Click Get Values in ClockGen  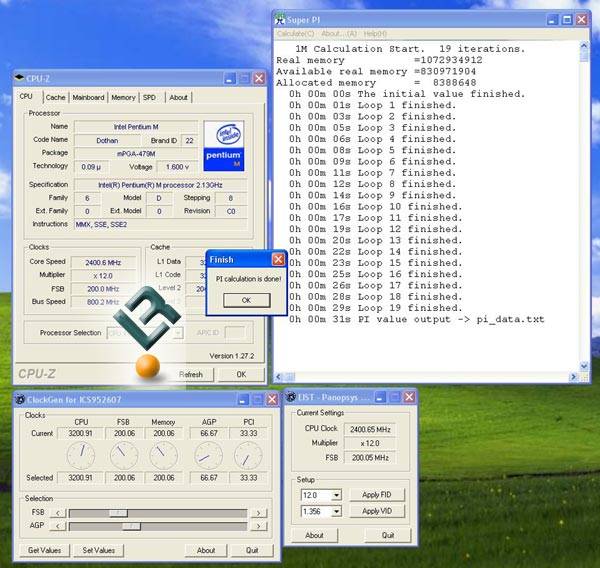(x=44, y=550)
